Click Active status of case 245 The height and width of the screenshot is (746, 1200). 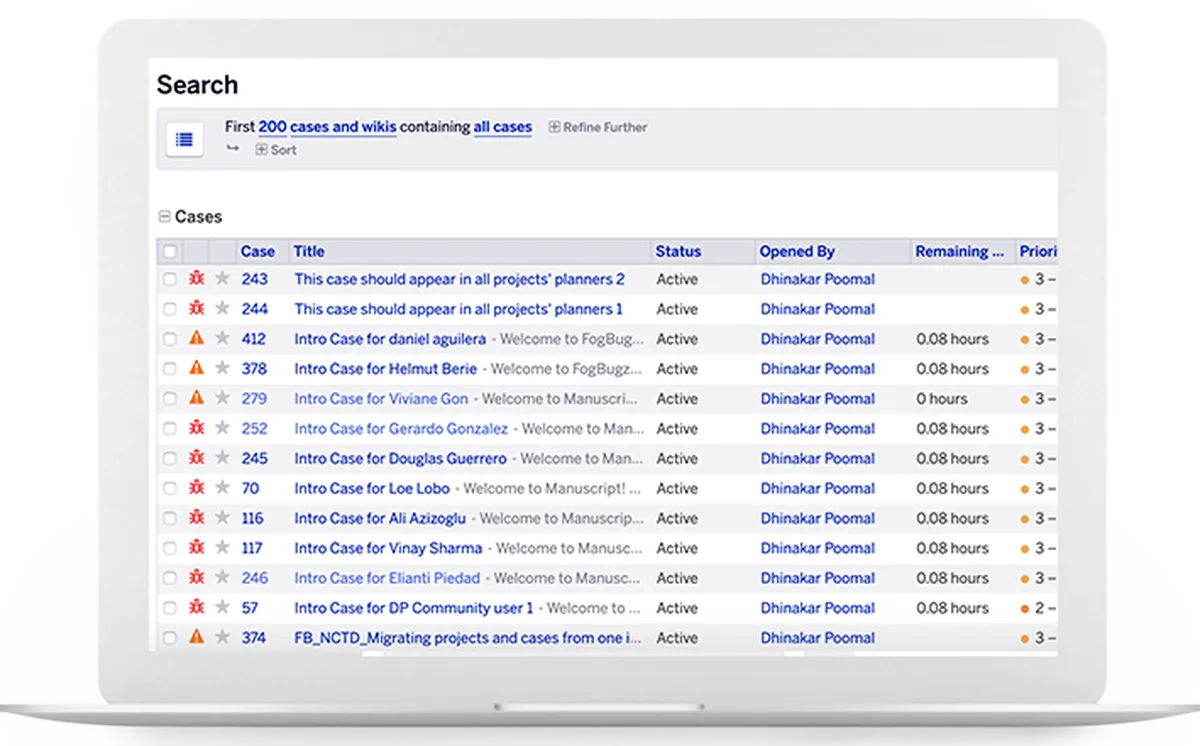[677, 458]
